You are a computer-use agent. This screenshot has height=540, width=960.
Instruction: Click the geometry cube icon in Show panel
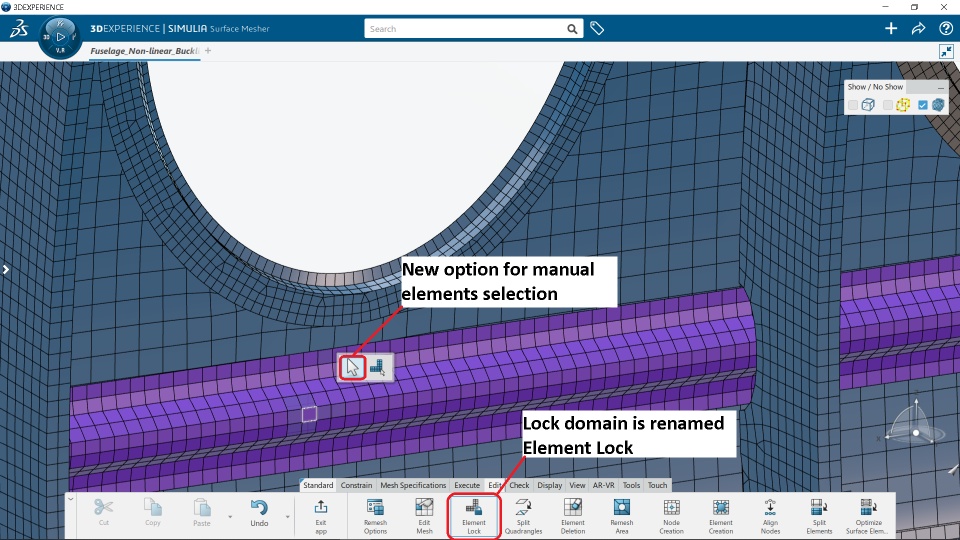pos(868,105)
